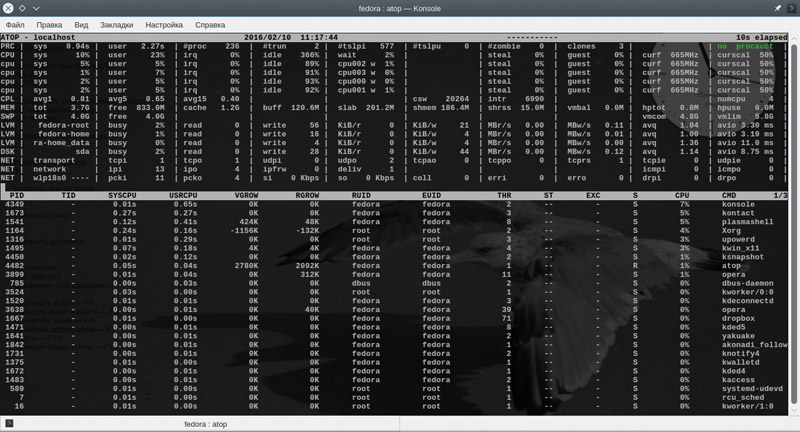Click the kworker/1:0 process name

point(747,406)
